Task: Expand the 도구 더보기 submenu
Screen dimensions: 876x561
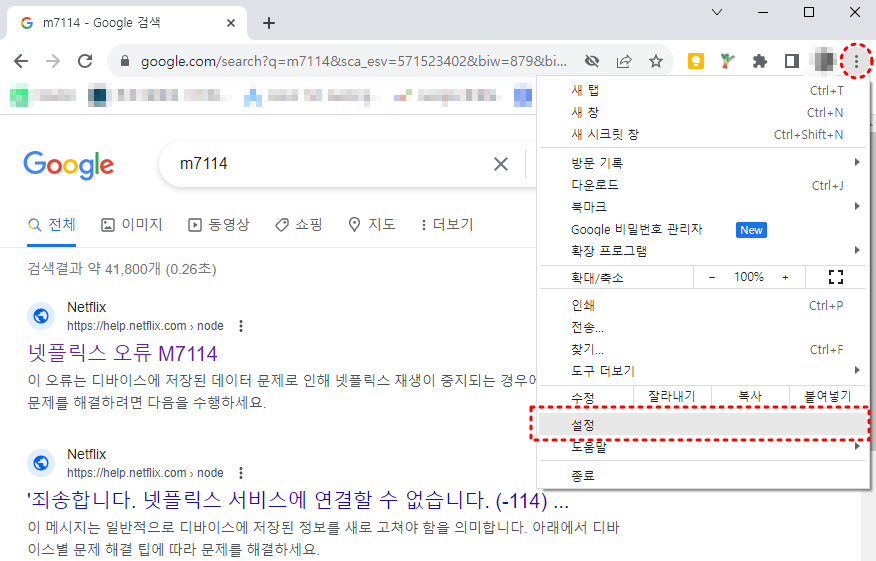Action: click(705, 370)
